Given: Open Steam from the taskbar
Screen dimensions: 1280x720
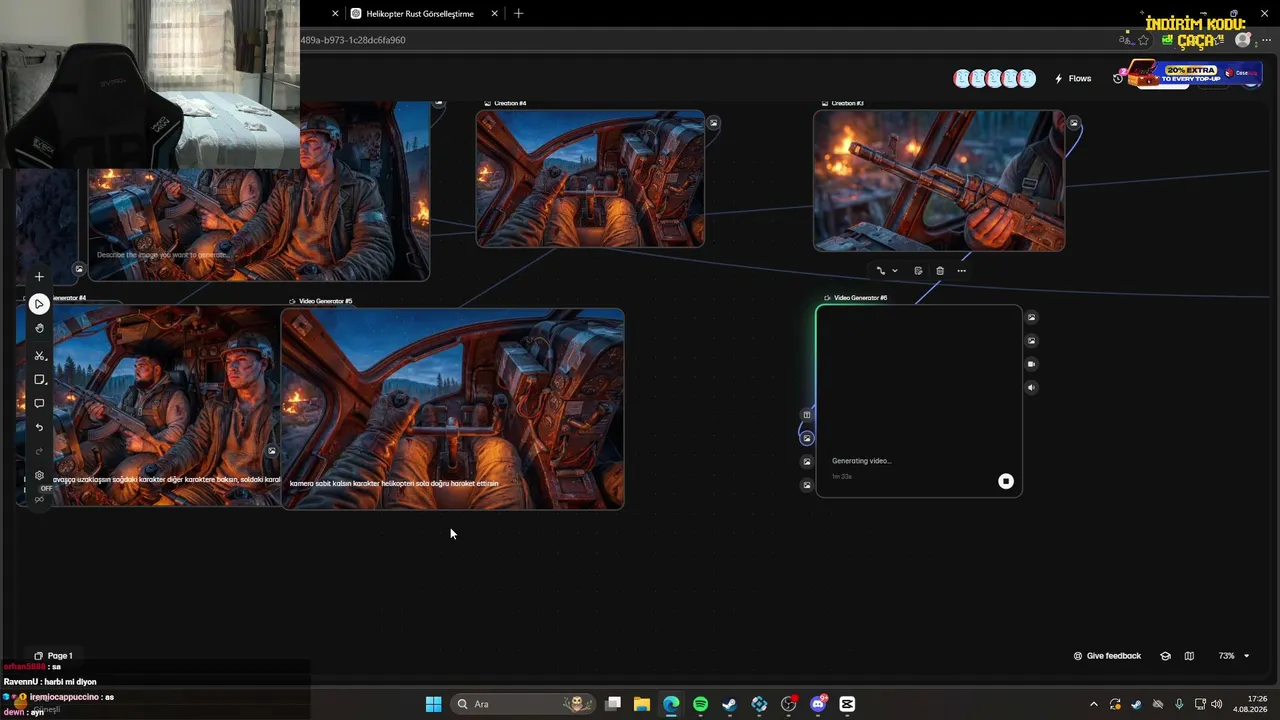Looking at the screenshot, I should pyautogui.click(x=730, y=704).
